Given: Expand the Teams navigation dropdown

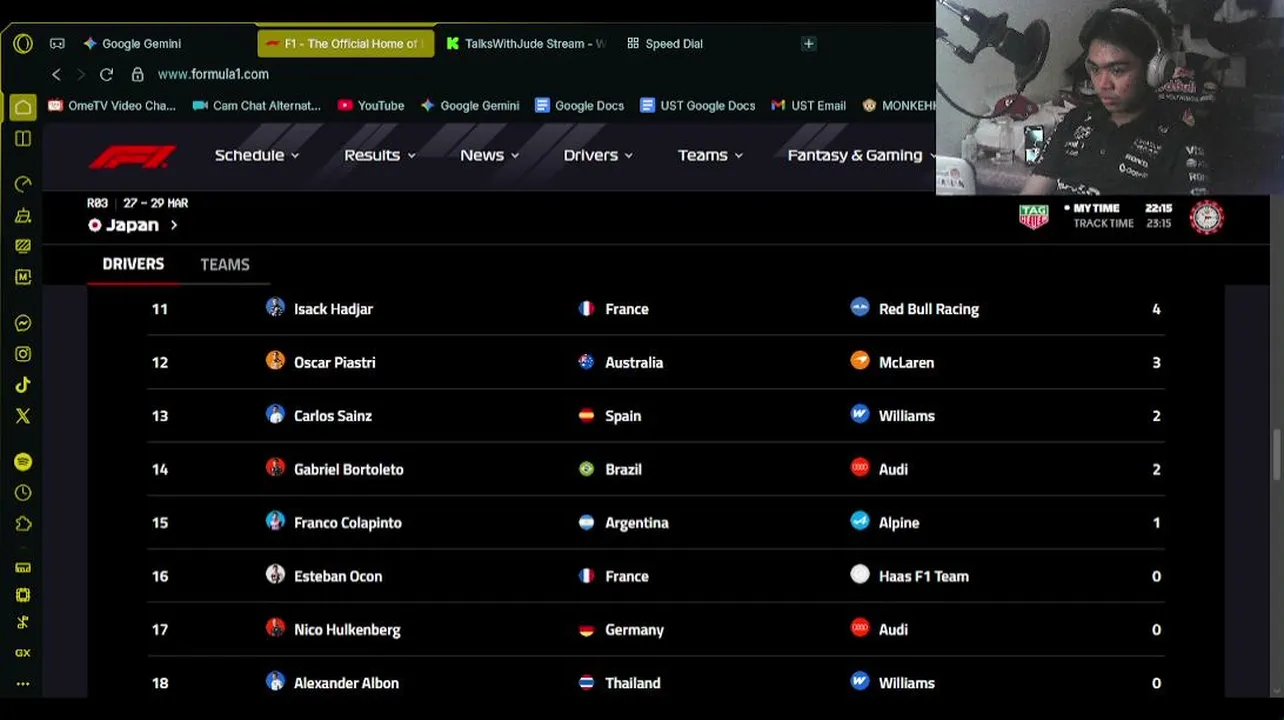Looking at the screenshot, I should pos(711,155).
